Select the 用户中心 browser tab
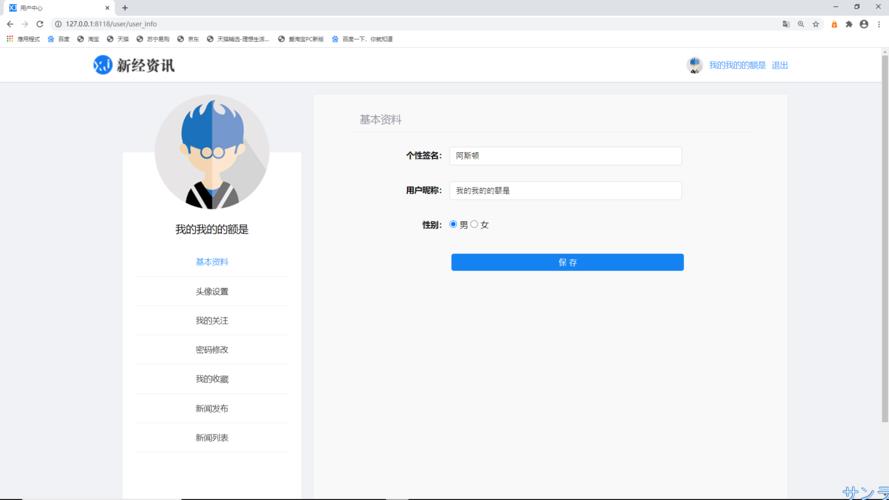889x500 pixels. point(58,8)
